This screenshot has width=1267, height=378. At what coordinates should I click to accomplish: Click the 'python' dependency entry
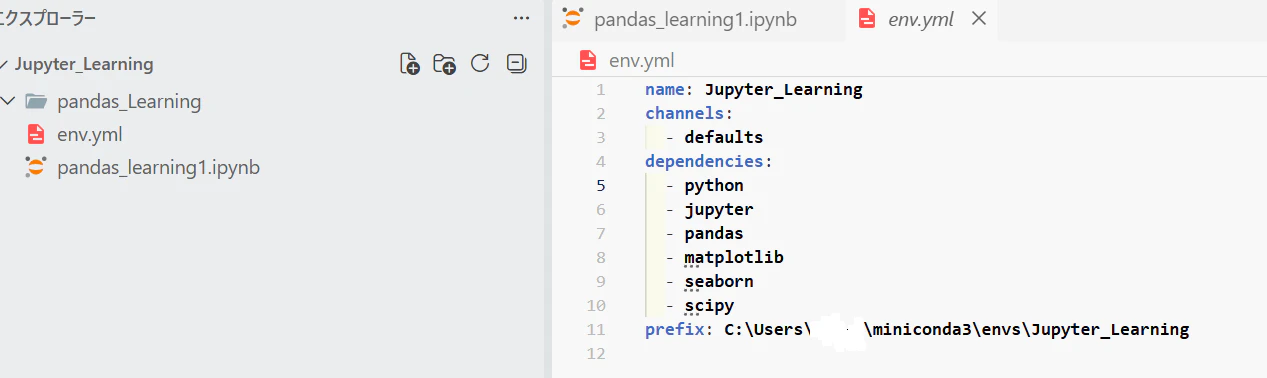pyautogui.click(x=714, y=185)
